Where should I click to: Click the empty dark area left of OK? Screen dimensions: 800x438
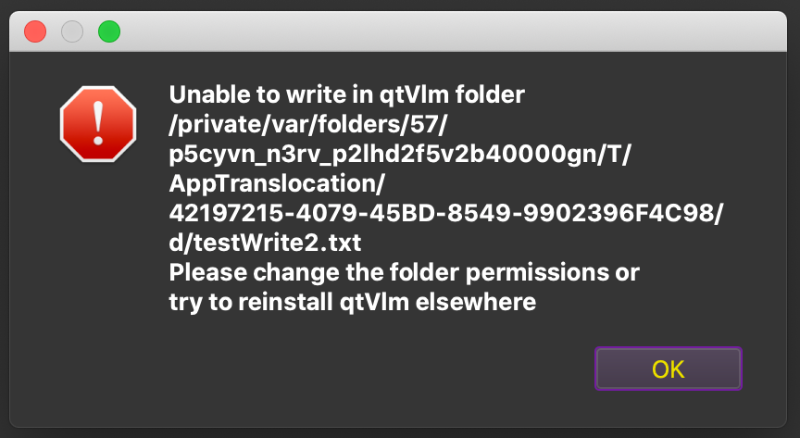pos(357,369)
